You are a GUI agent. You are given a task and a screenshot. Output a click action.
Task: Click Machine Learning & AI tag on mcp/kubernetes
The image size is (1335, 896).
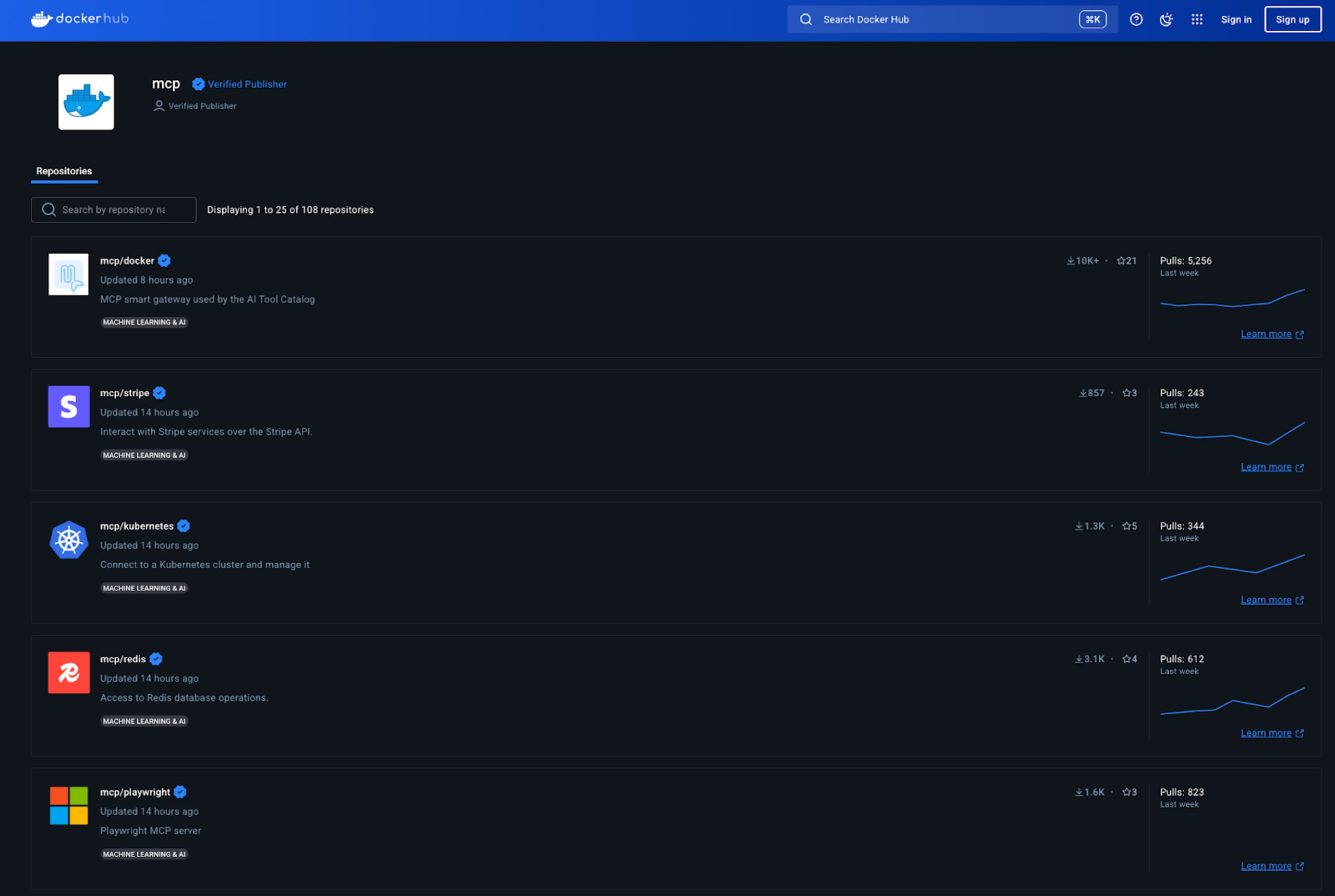[x=144, y=588]
